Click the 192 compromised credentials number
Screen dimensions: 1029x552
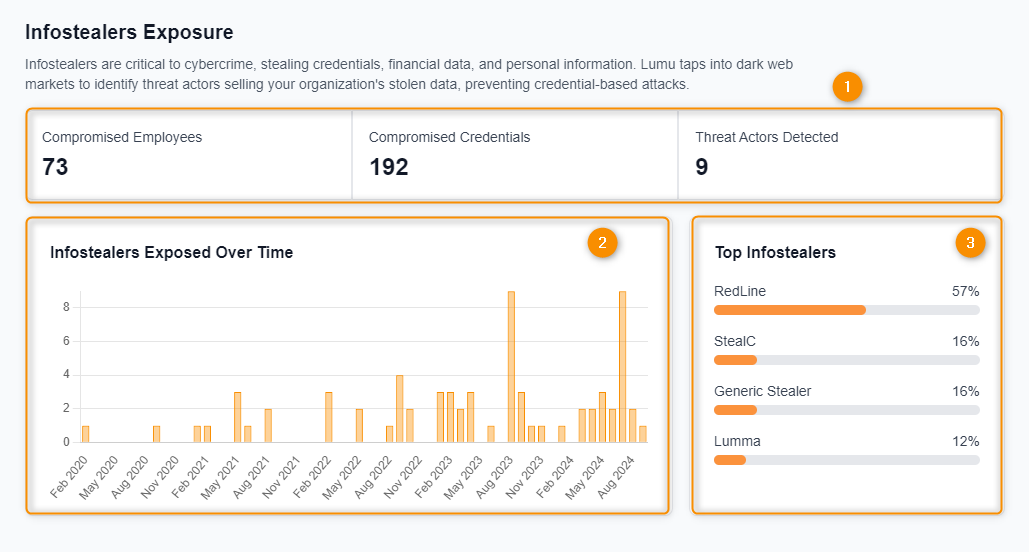389,167
